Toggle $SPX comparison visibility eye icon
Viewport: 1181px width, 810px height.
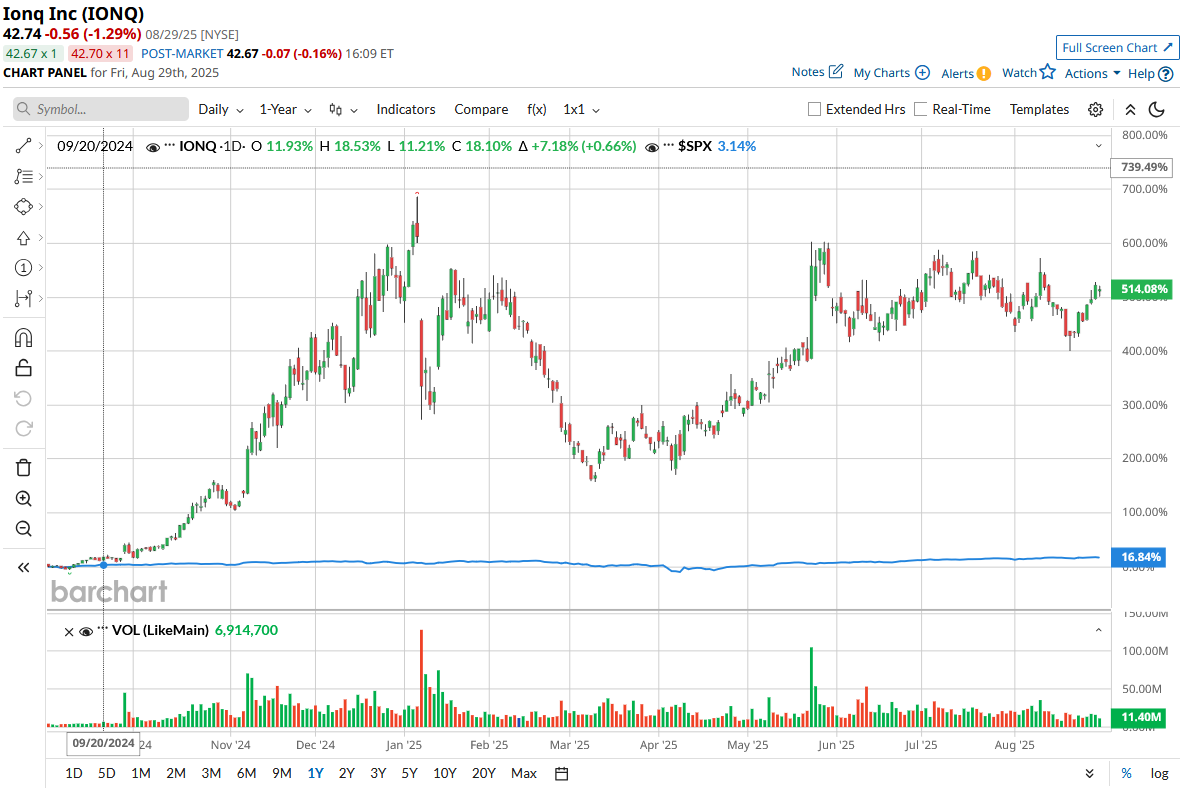(x=652, y=147)
